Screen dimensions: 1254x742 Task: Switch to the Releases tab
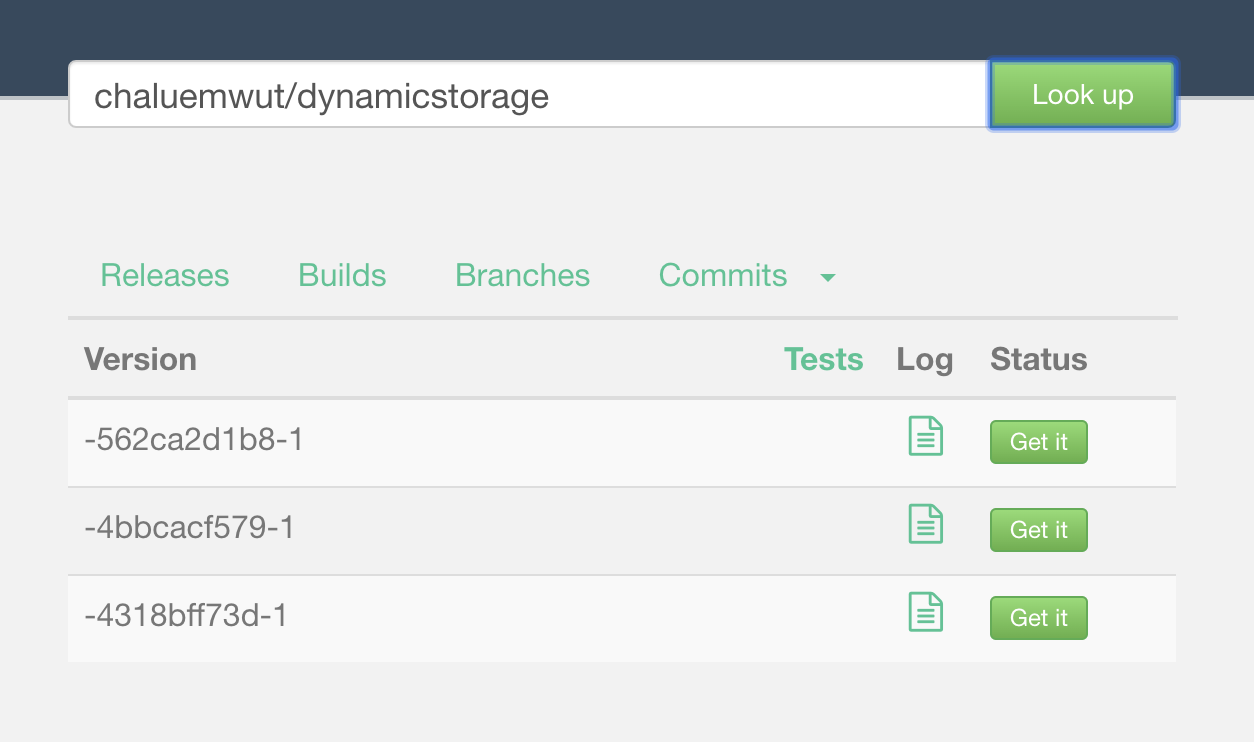pyautogui.click(x=165, y=276)
